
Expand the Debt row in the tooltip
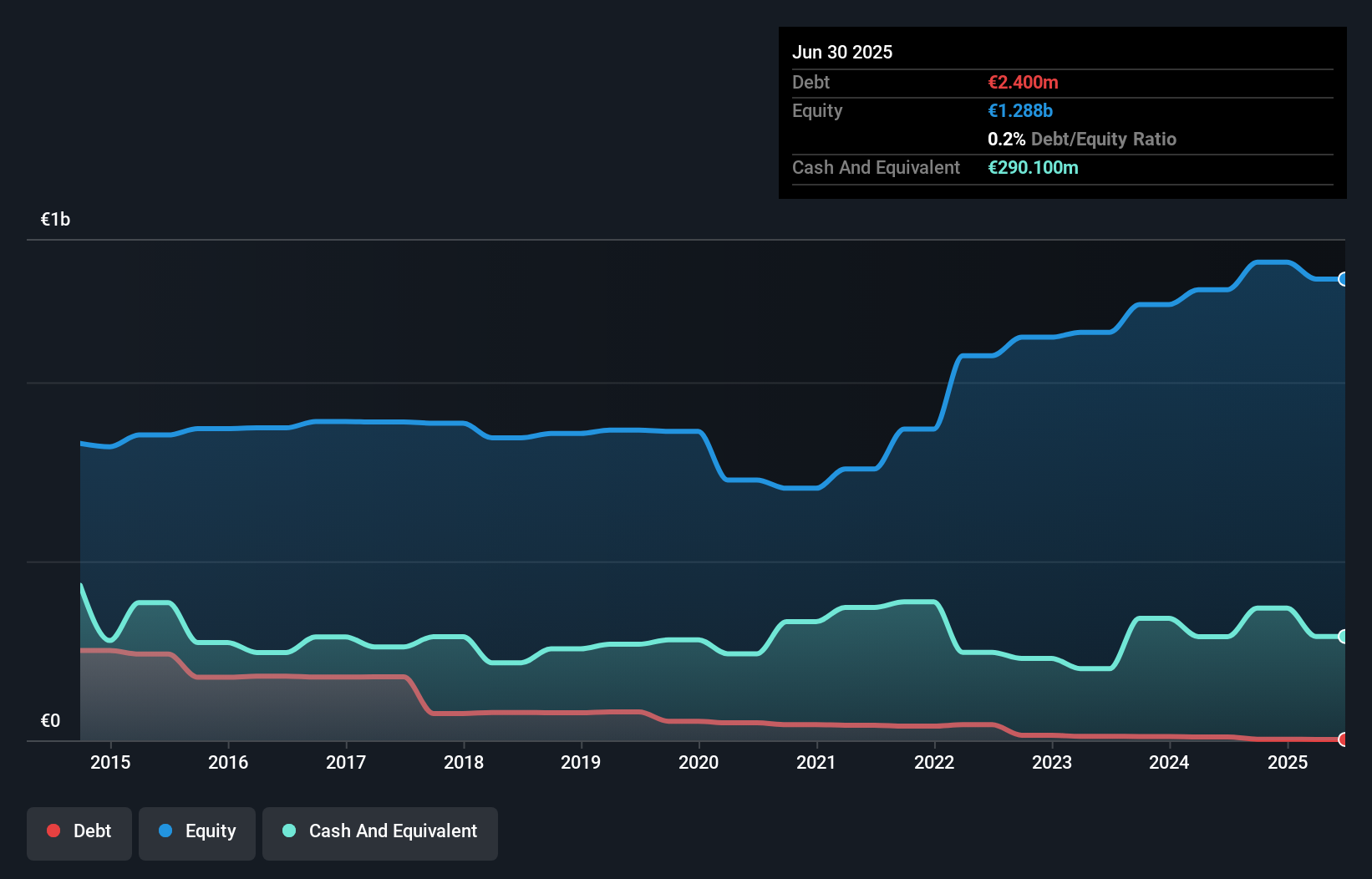[x=810, y=83]
